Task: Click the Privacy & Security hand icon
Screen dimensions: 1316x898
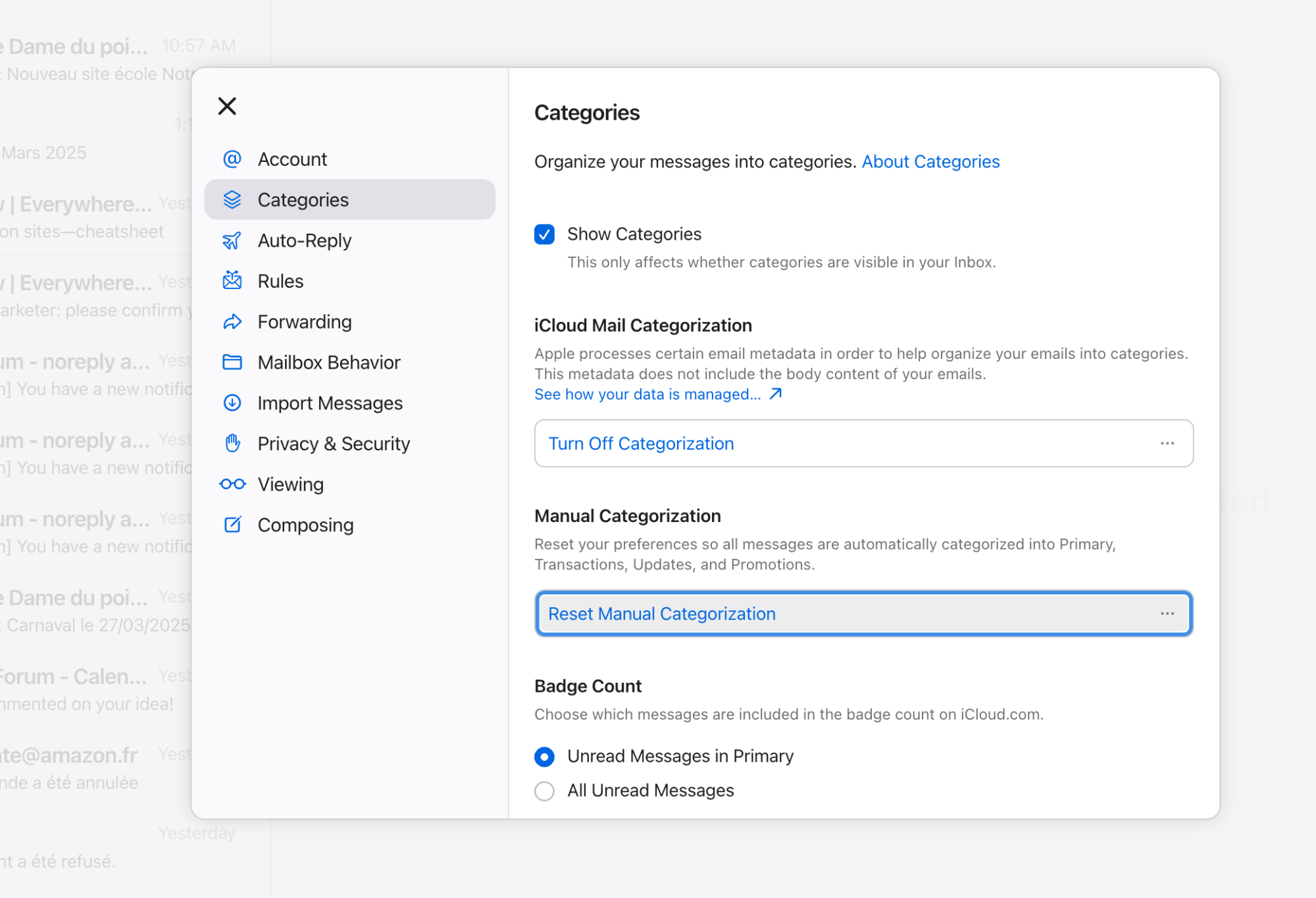Action: tap(232, 444)
